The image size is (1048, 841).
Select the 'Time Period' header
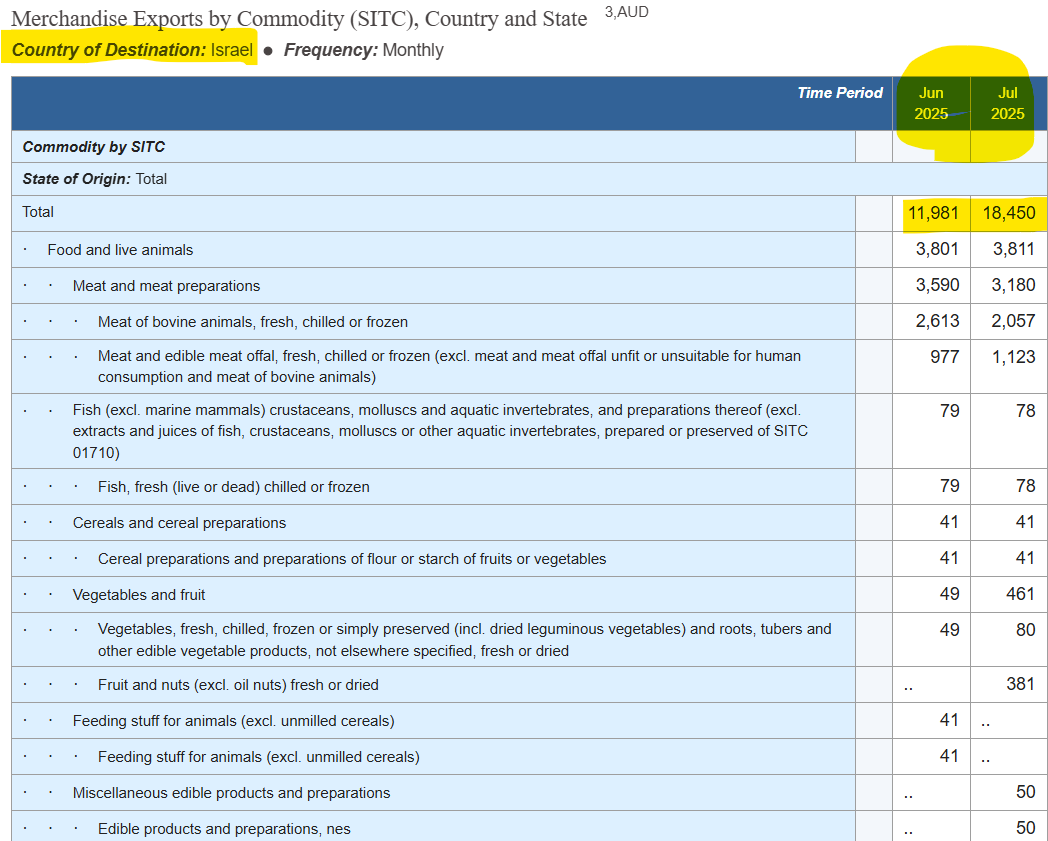point(839,93)
